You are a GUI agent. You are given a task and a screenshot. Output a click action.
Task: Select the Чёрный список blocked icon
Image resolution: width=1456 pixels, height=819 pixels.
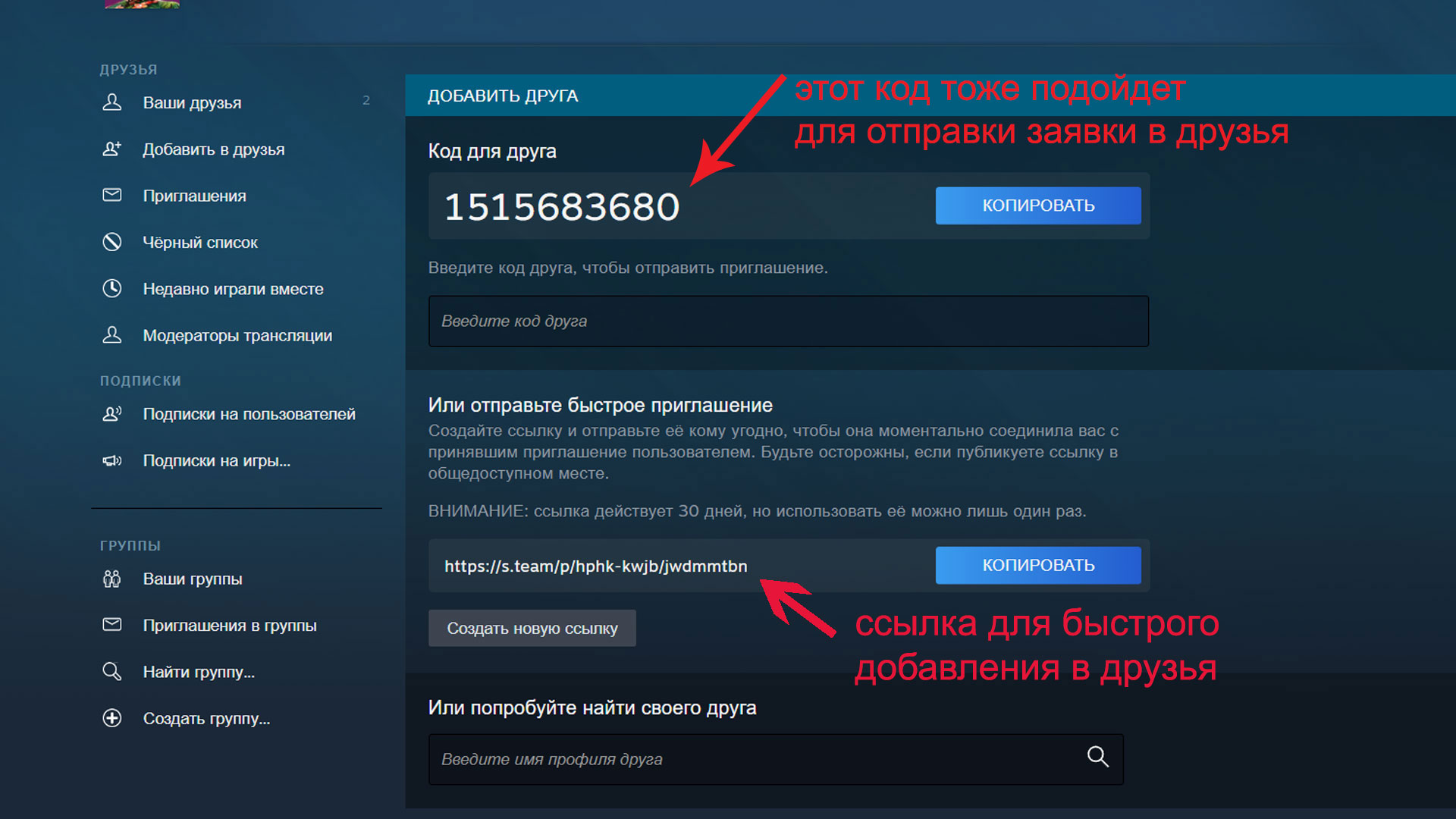(112, 242)
